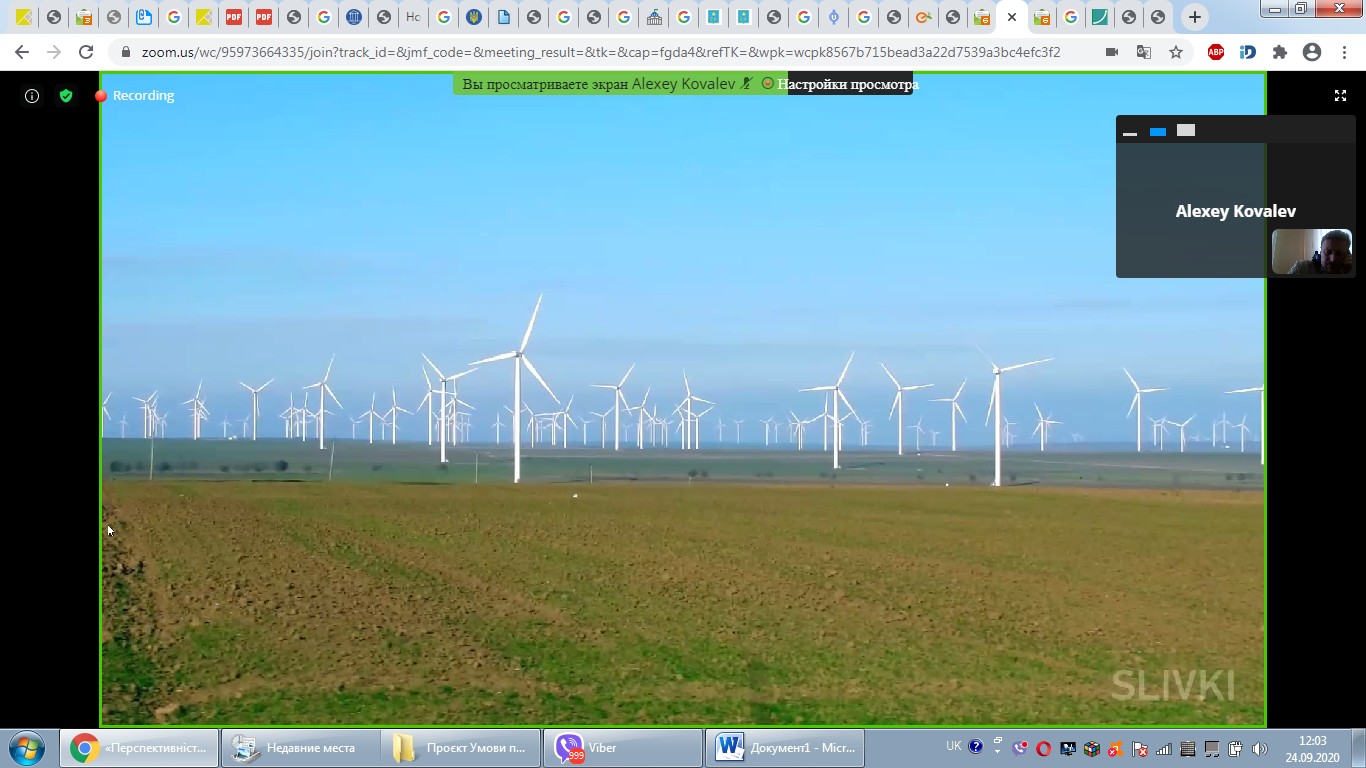Click the camera indicator in address bar
Image resolution: width=1366 pixels, height=768 pixels.
tap(1112, 52)
